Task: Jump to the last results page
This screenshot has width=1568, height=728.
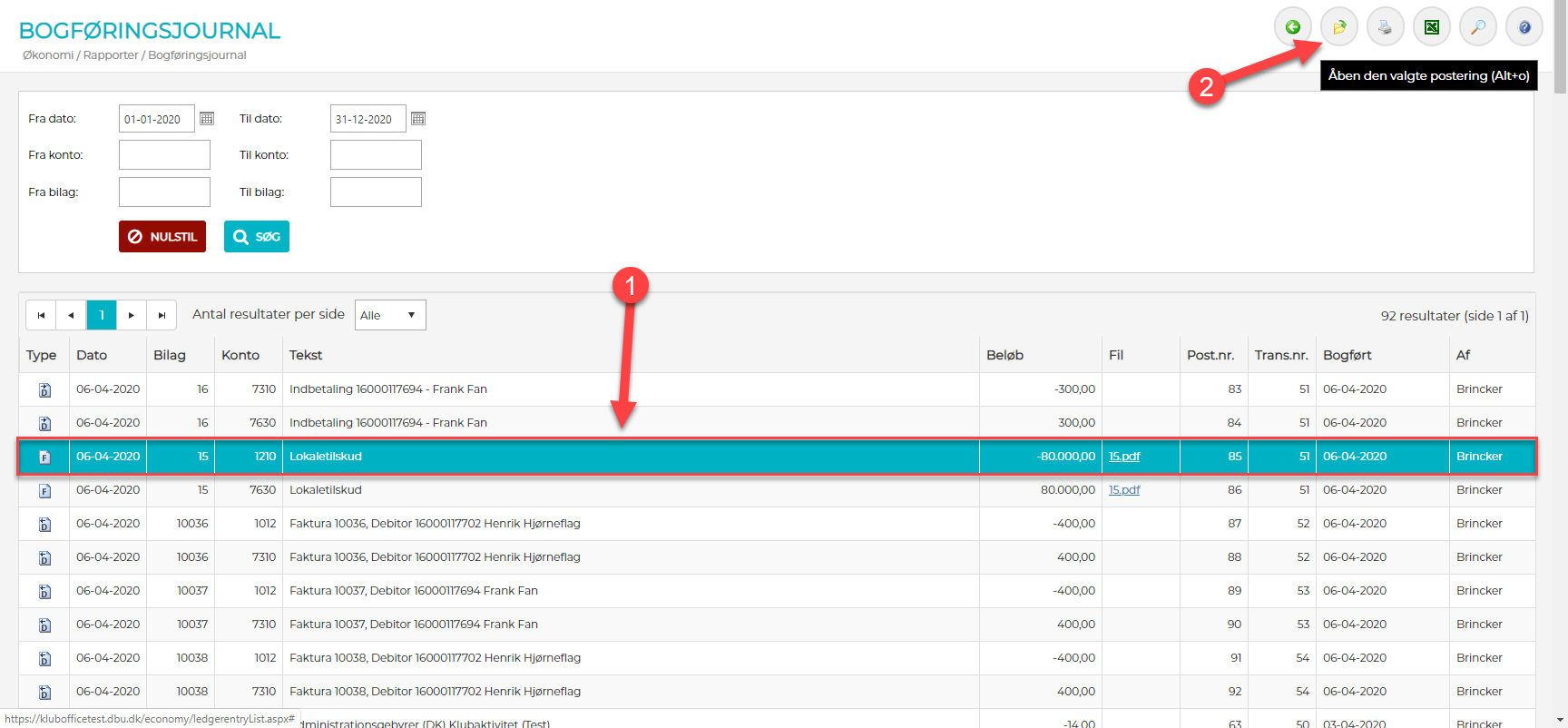Action: coord(162,315)
